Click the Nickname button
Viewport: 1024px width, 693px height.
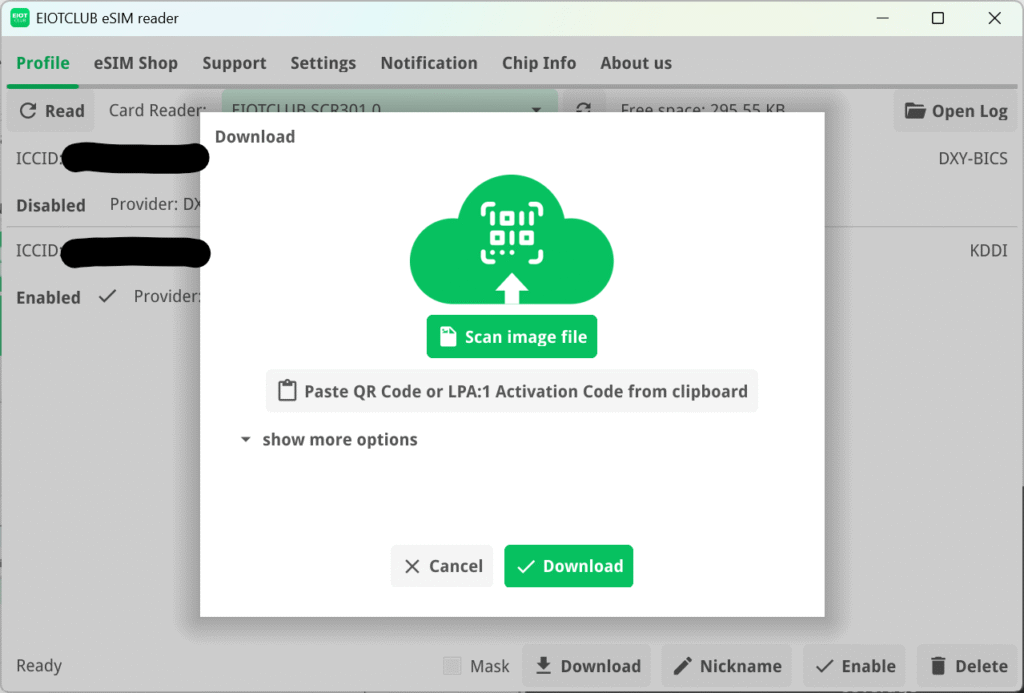click(727, 666)
